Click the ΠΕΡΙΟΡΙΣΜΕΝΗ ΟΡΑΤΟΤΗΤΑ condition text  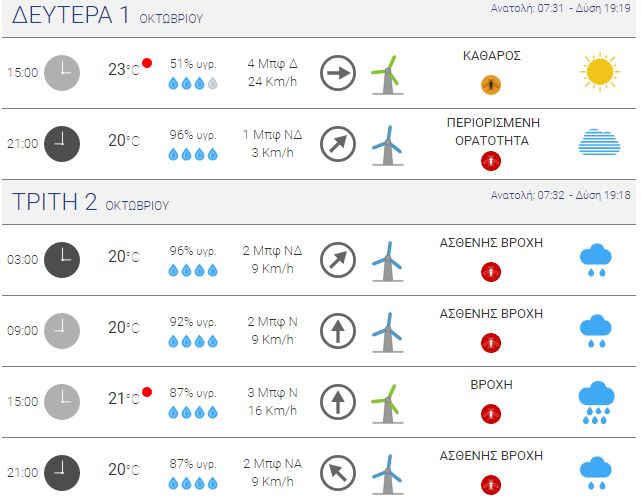point(493,132)
